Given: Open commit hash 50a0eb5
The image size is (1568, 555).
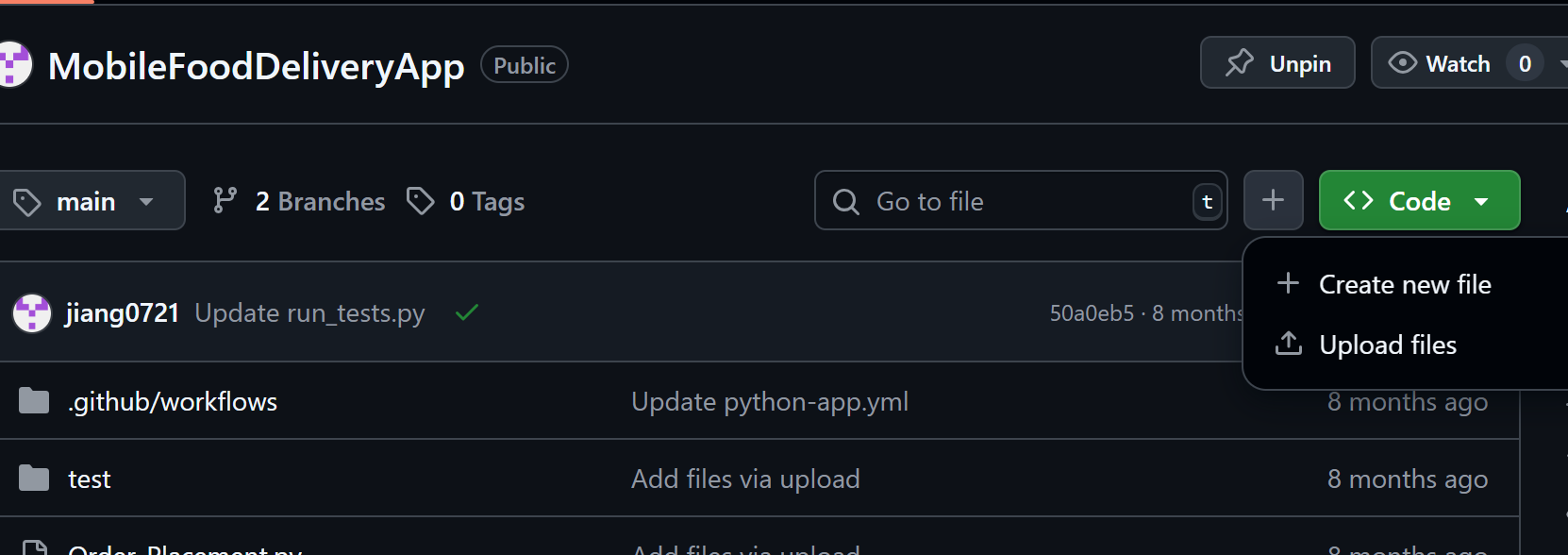Looking at the screenshot, I should 1092,312.
